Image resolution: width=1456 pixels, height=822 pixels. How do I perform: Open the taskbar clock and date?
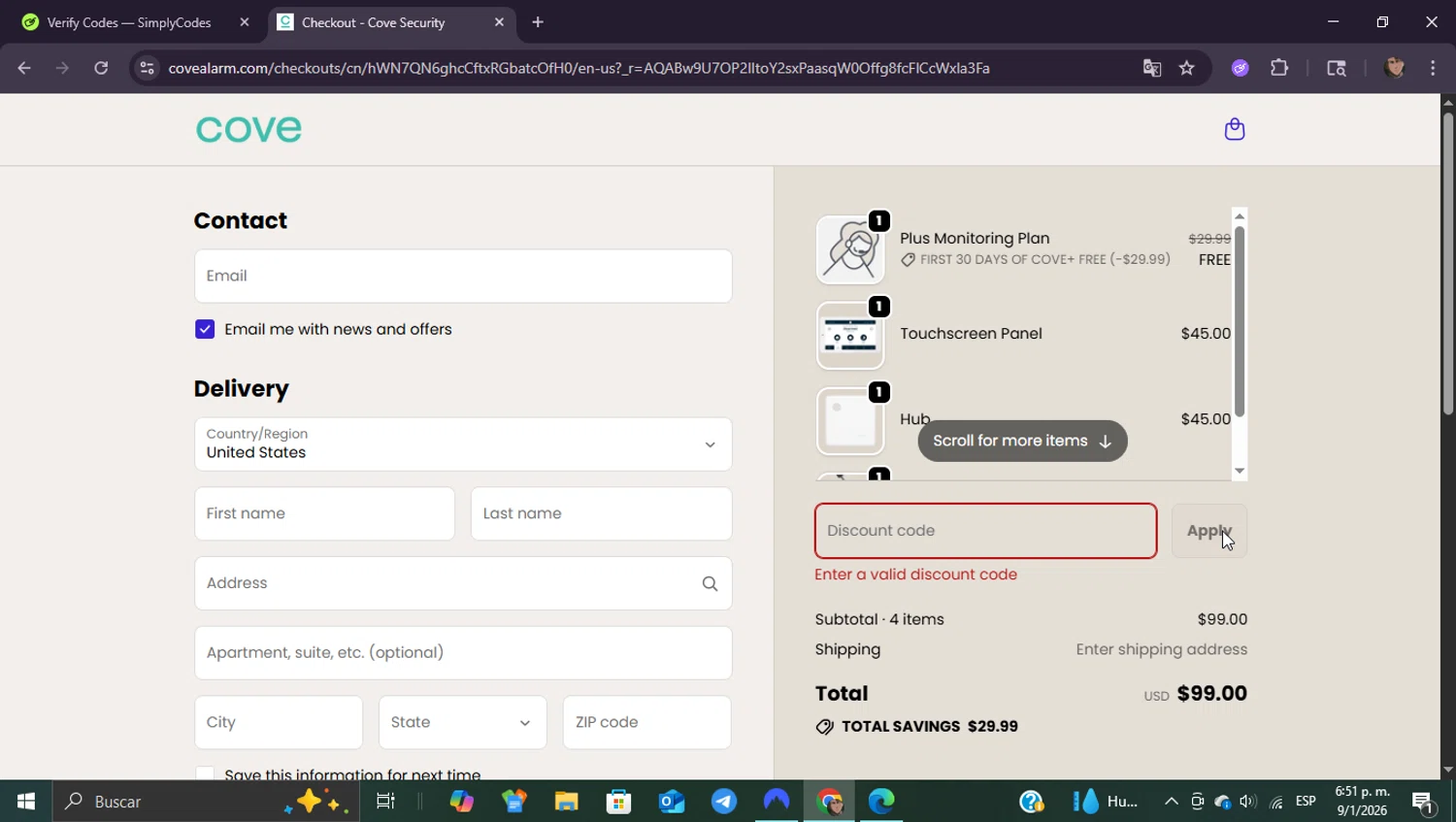(x=1362, y=802)
